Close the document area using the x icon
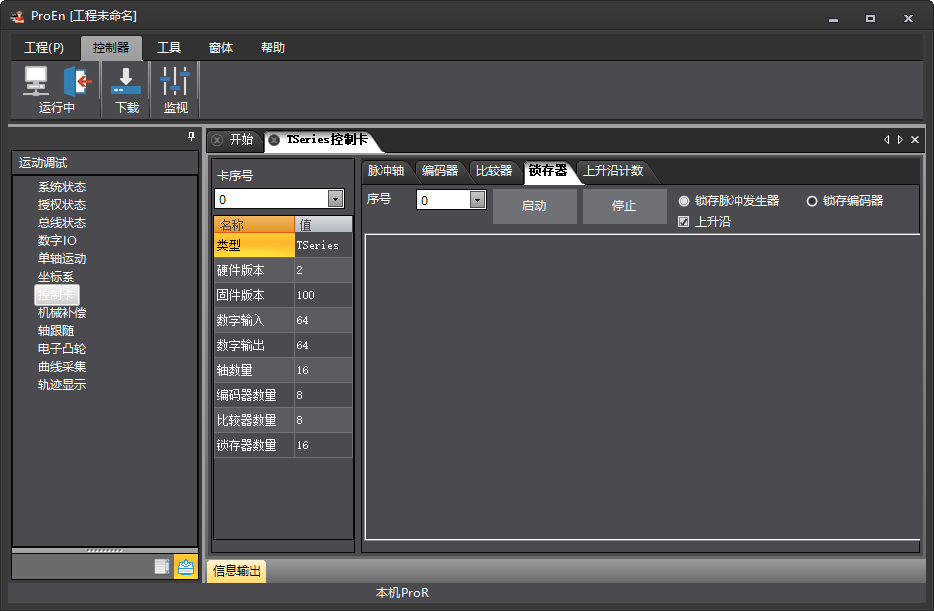The height and width of the screenshot is (611, 934). pos(915,139)
